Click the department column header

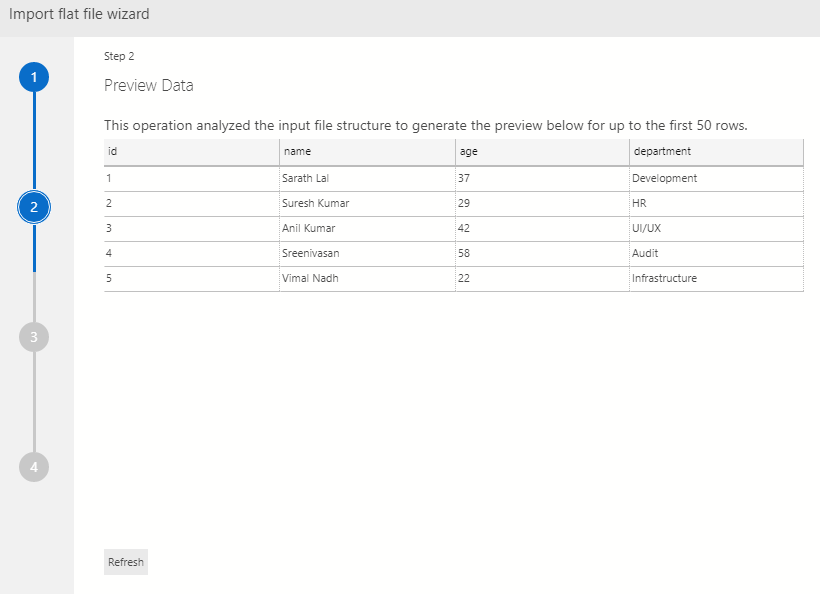tap(715, 151)
